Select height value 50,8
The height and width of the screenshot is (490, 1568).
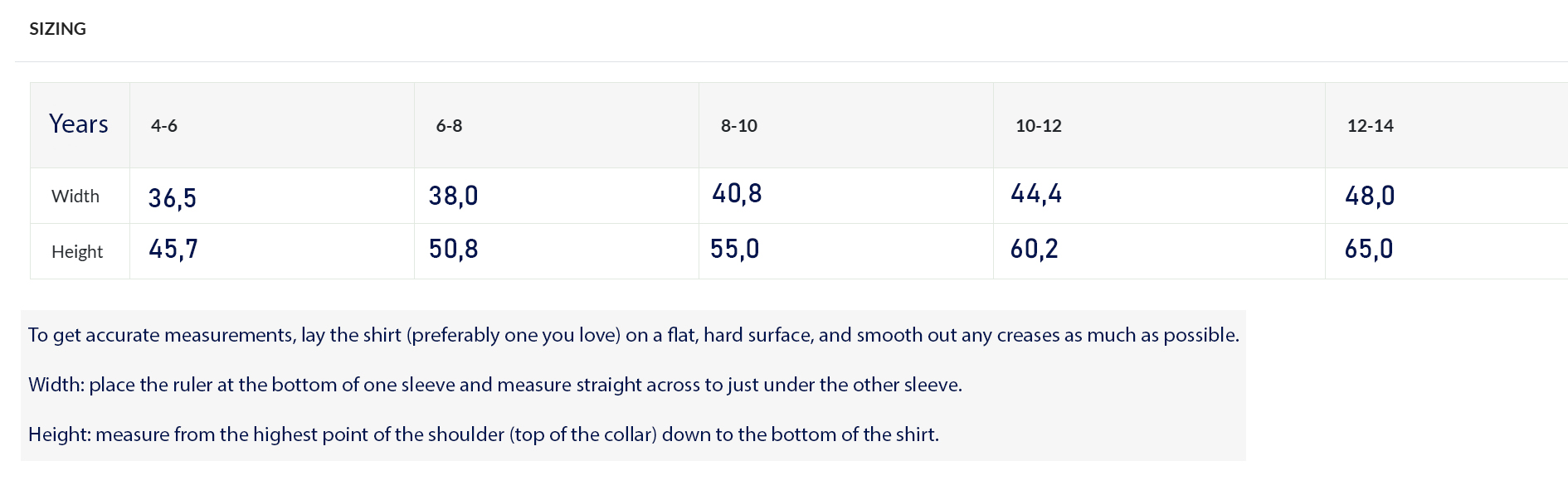[454, 249]
